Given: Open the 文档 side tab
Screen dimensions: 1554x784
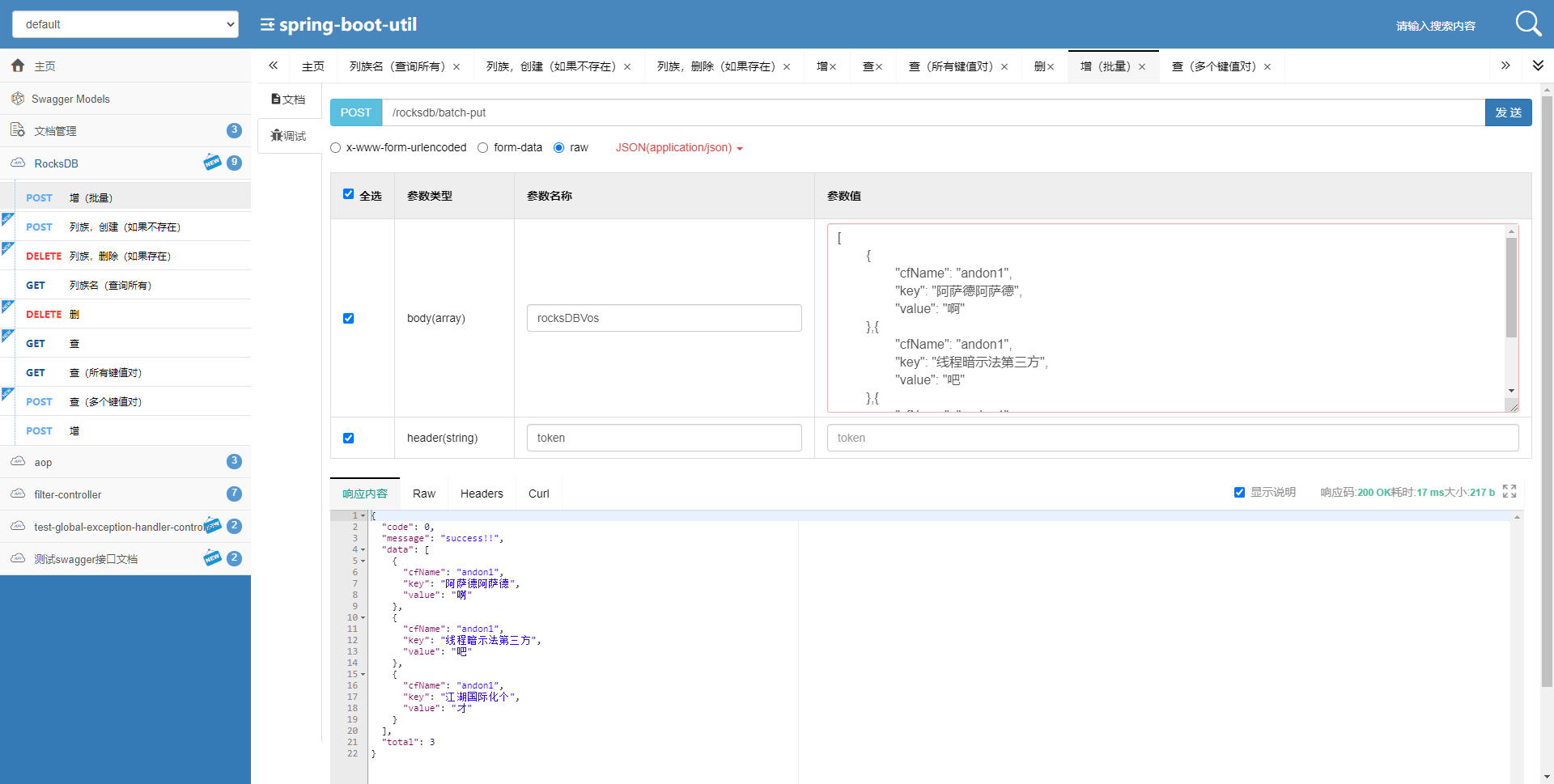Looking at the screenshot, I should [x=289, y=99].
